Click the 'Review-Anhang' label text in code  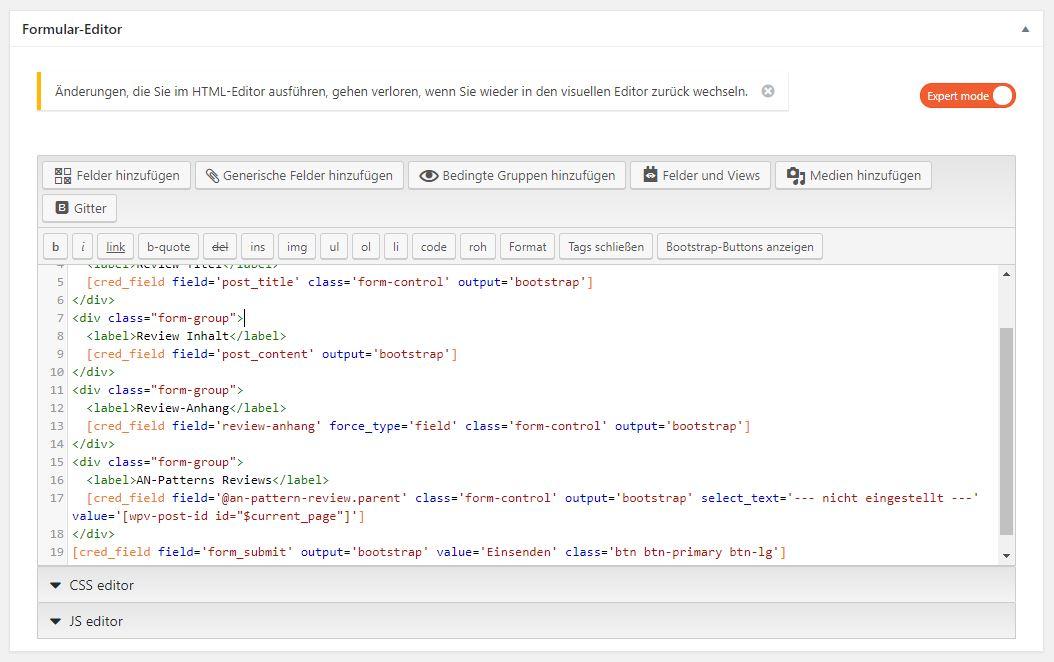(183, 408)
